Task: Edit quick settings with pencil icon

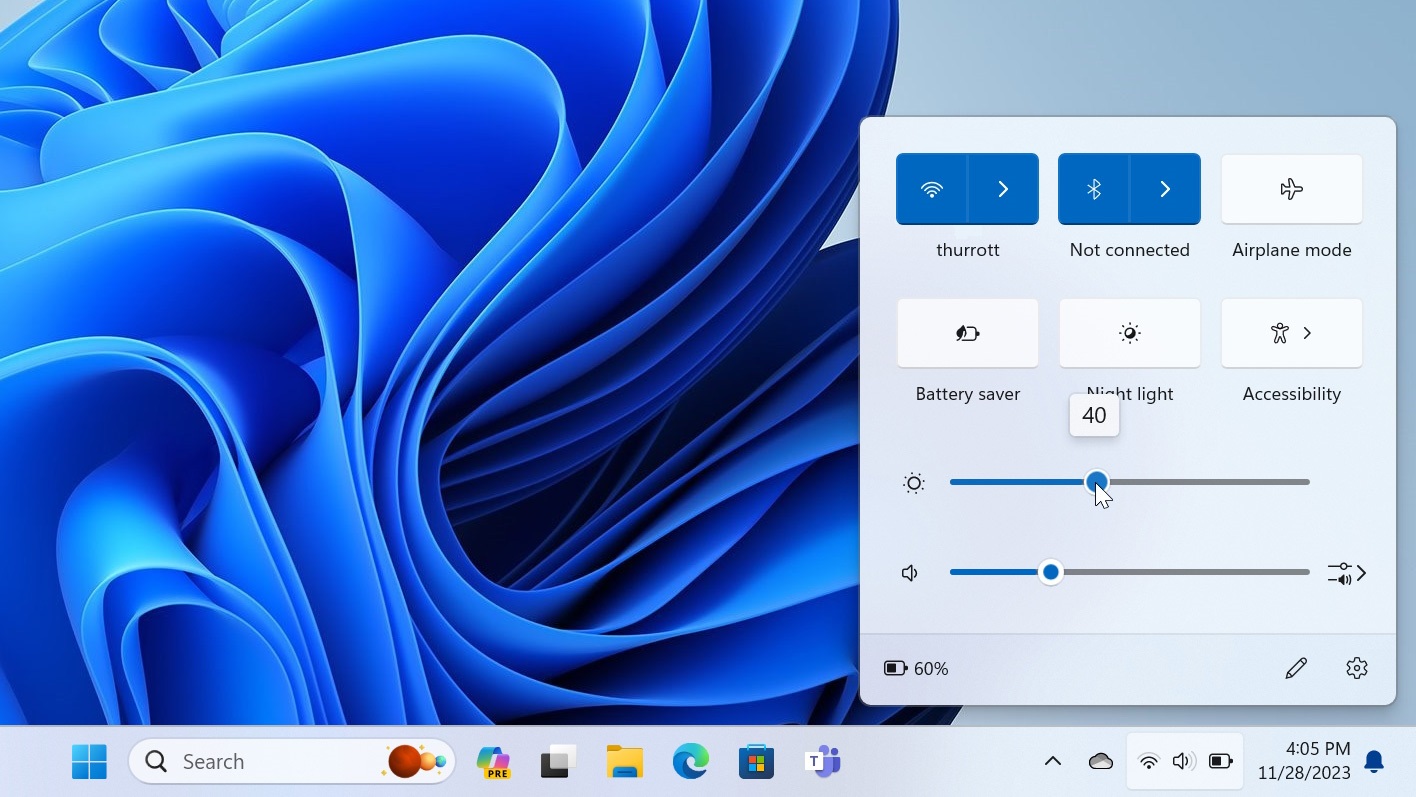Action: (1295, 668)
